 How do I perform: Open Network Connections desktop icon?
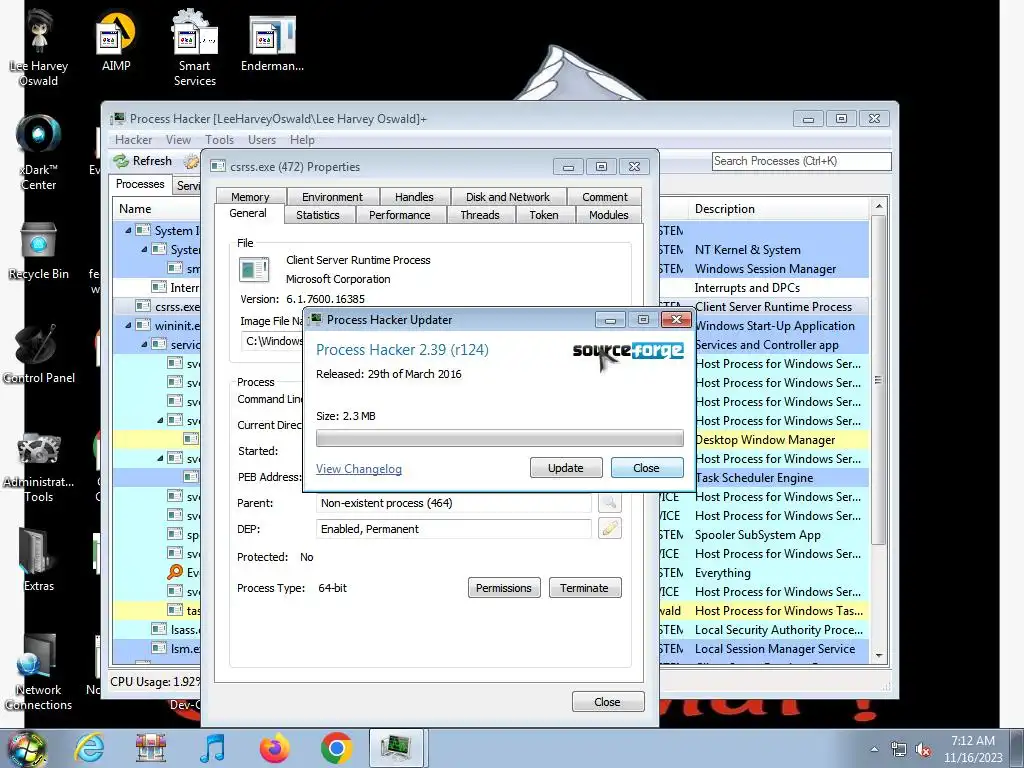click(39, 673)
